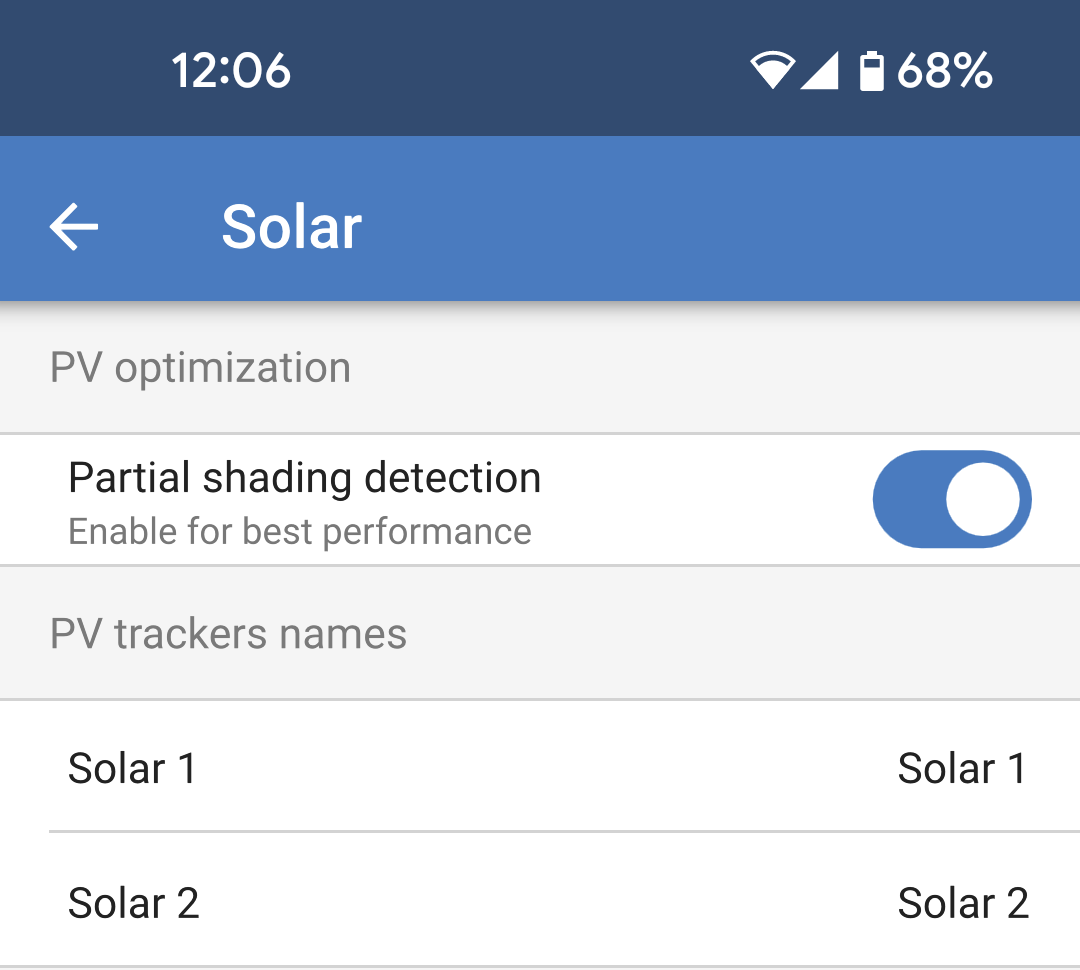Click the 12:06 clock in status bar
The width and height of the screenshot is (1080, 970).
pyautogui.click(x=231, y=72)
